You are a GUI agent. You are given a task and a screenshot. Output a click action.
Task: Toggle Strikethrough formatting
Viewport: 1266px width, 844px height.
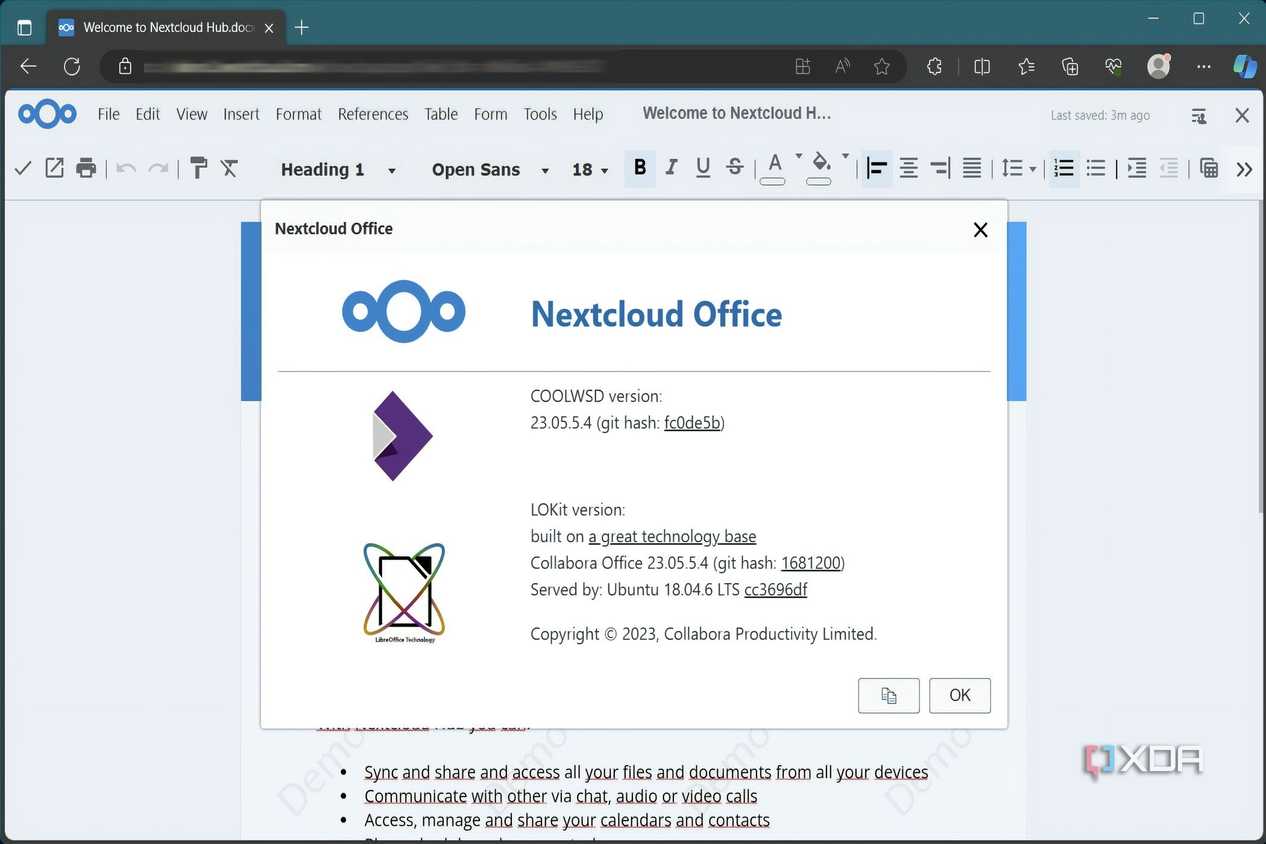(735, 168)
